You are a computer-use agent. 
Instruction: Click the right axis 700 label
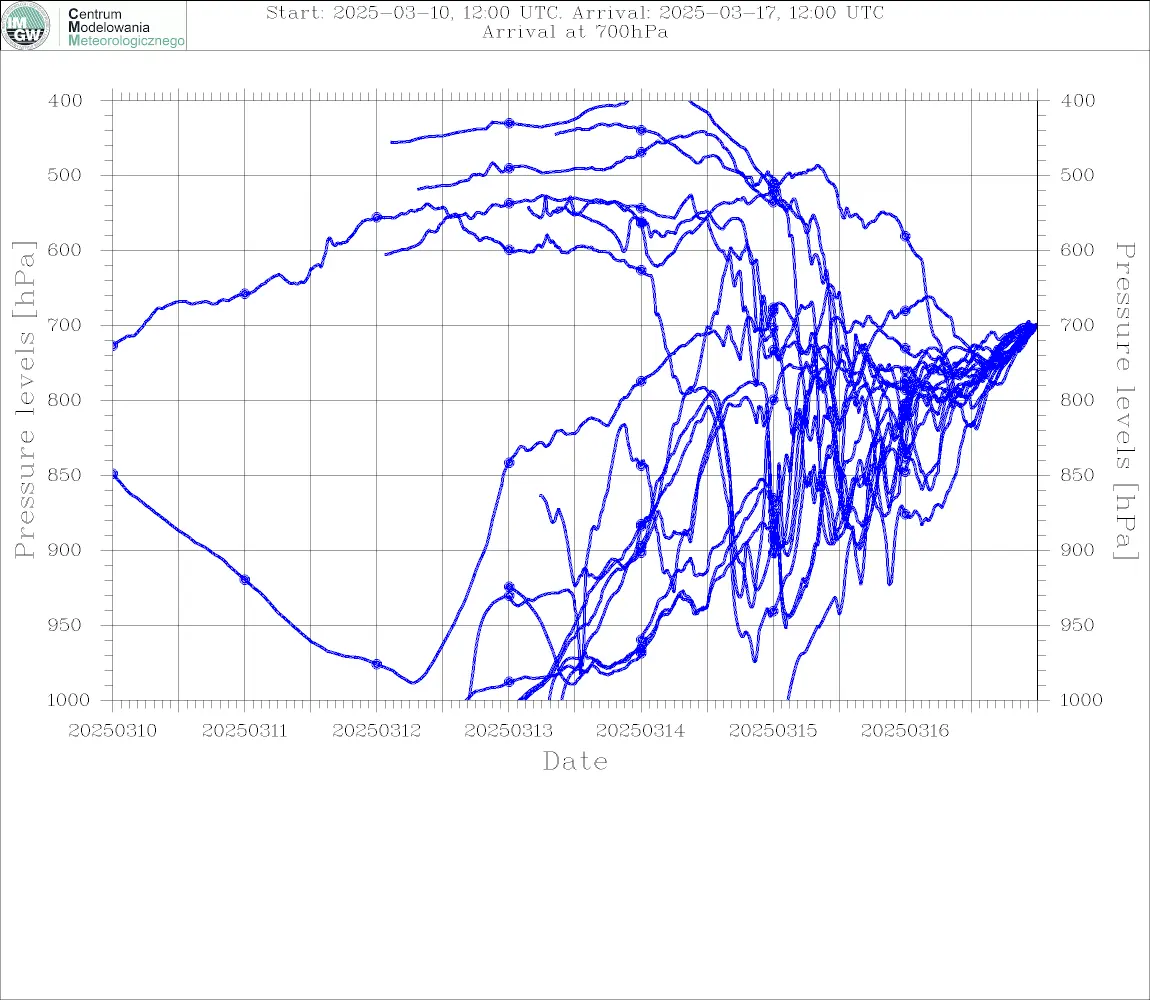pos(1078,325)
